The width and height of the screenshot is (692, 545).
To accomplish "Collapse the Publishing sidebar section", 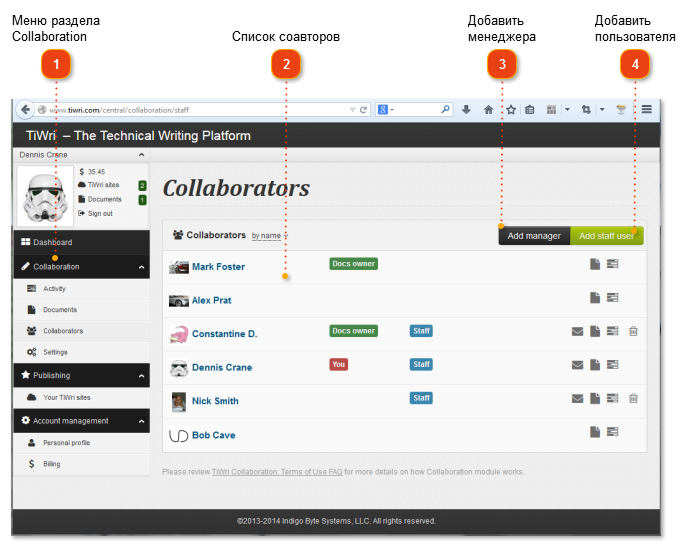I will coord(141,375).
